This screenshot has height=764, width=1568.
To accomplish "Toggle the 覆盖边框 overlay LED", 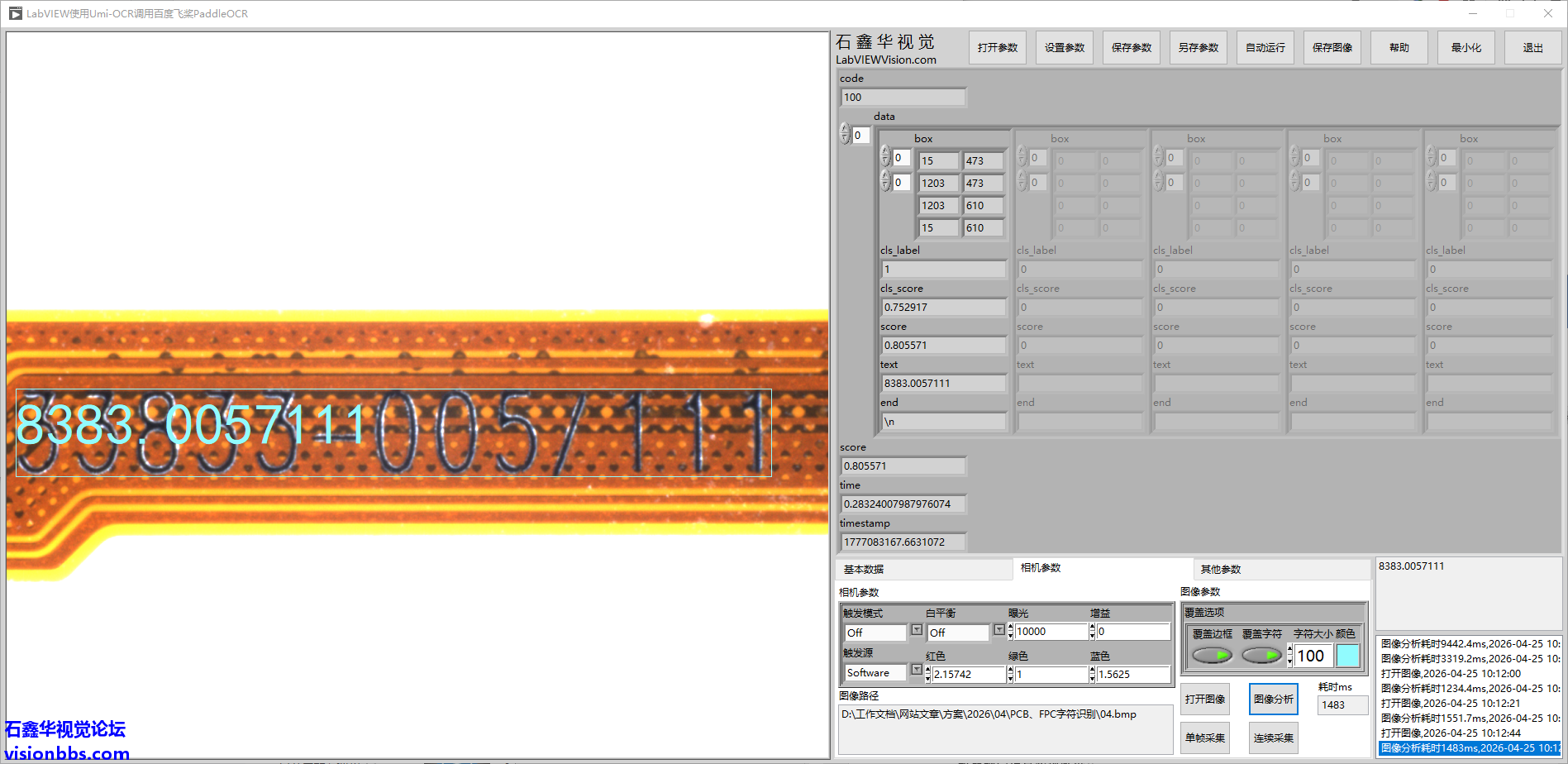I will pos(1212,654).
